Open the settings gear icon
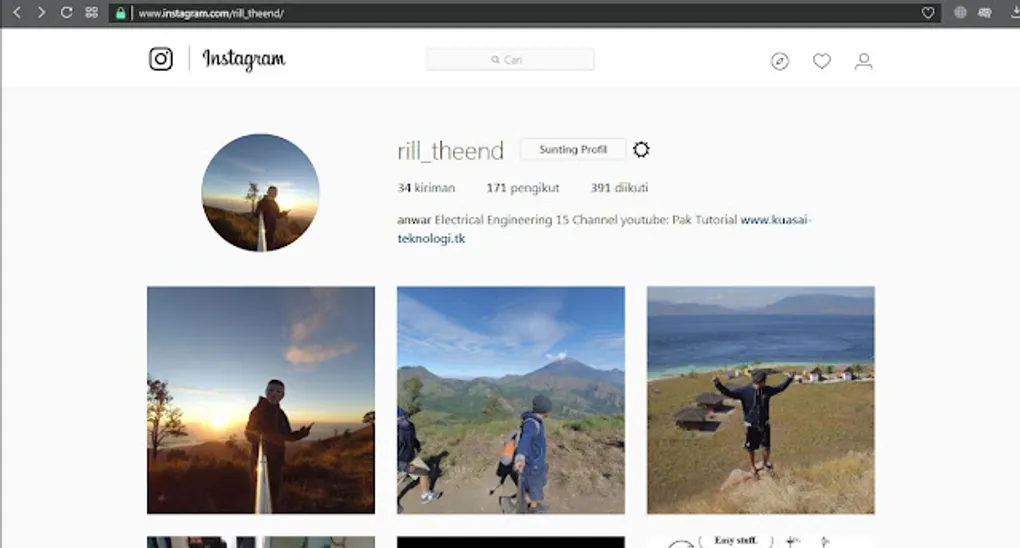1020x548 pixels. 641,150
